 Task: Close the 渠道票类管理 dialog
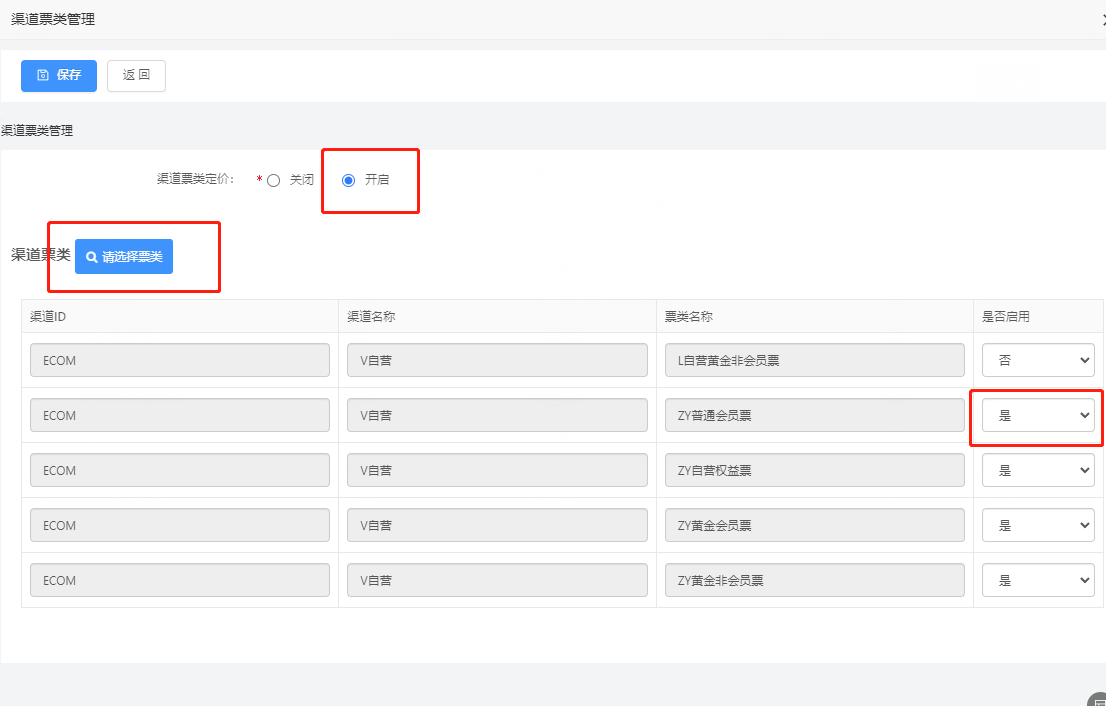coord(1102,19)
